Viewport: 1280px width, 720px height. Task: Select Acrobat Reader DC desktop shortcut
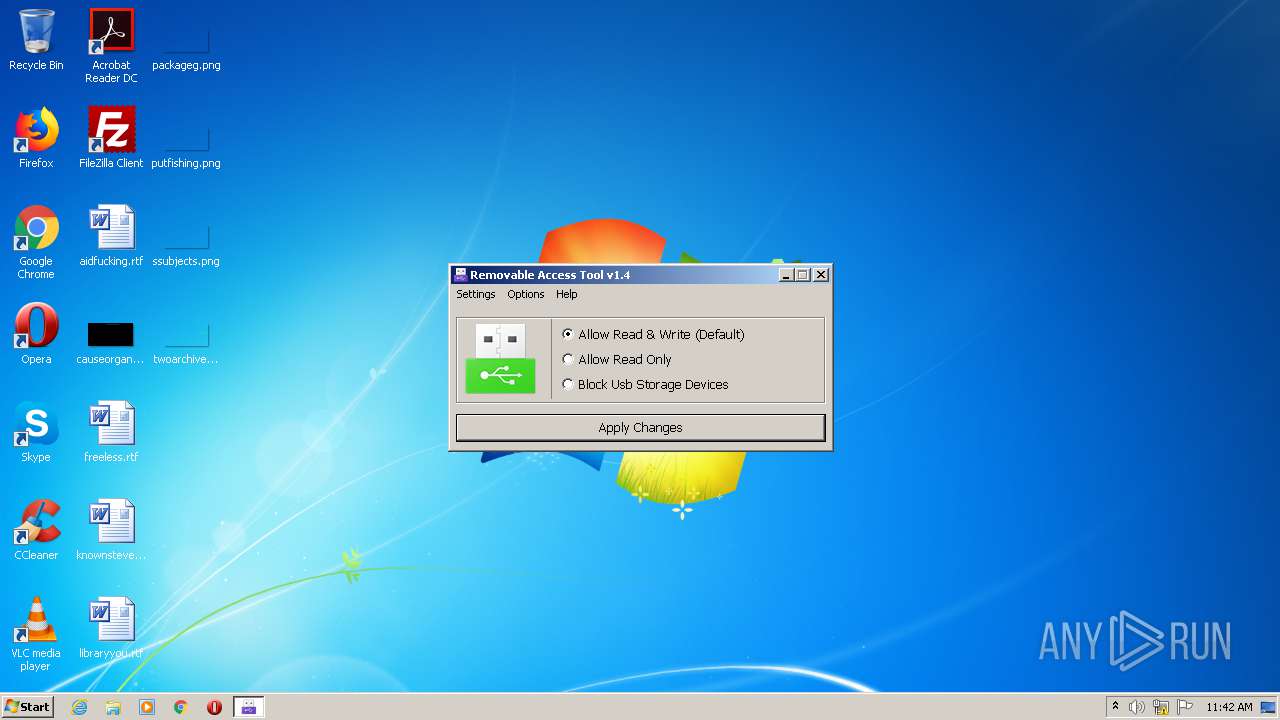pos(111,46)
